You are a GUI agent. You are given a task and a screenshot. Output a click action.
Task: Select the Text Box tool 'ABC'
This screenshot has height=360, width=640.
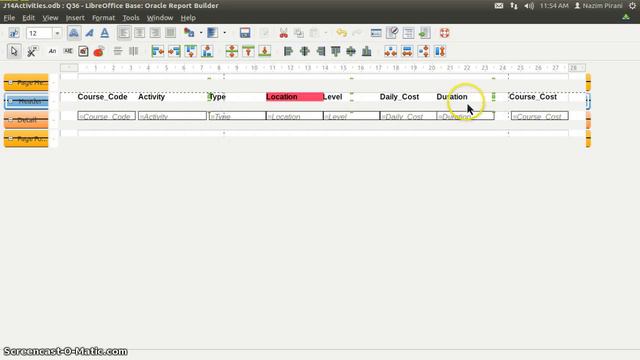click(68, 51)
